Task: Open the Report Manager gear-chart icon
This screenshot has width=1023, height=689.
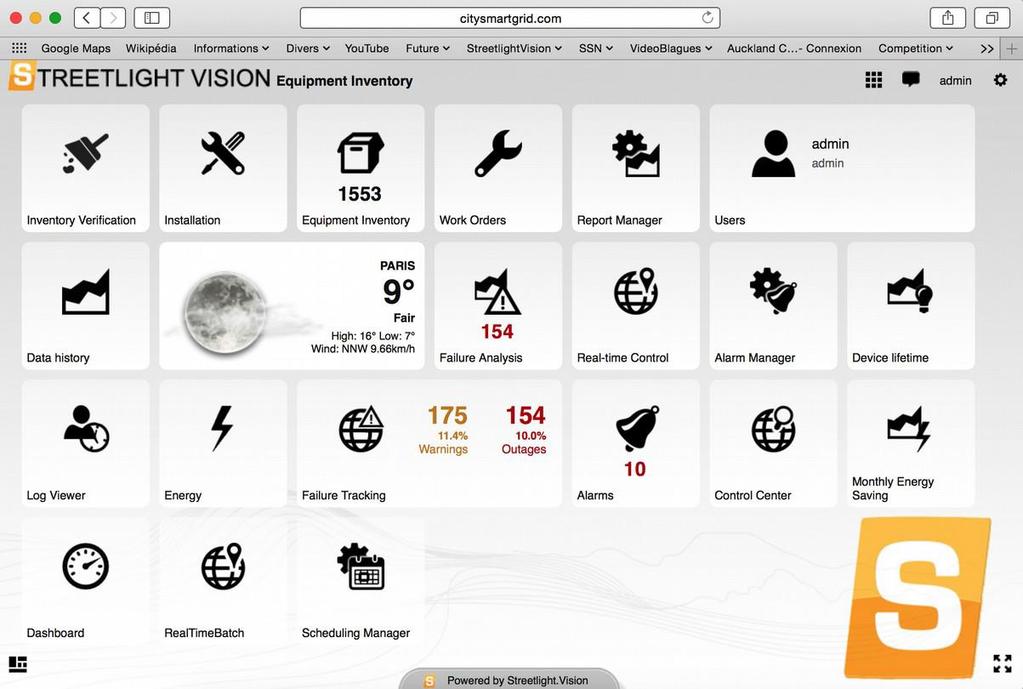Action: pyautogui.click(x=635, y=153)
